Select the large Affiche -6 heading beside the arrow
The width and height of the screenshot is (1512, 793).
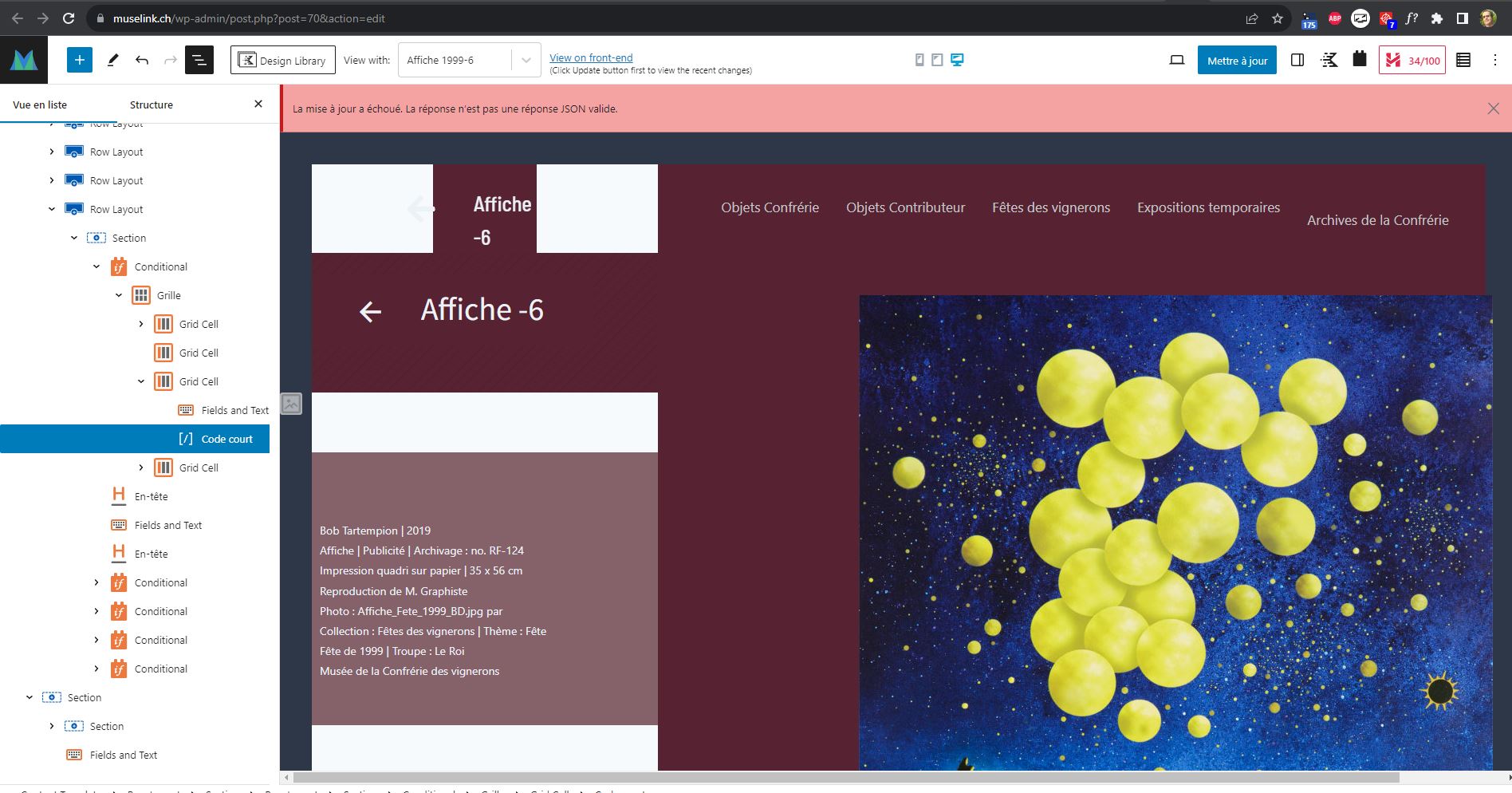pos(482,310)
